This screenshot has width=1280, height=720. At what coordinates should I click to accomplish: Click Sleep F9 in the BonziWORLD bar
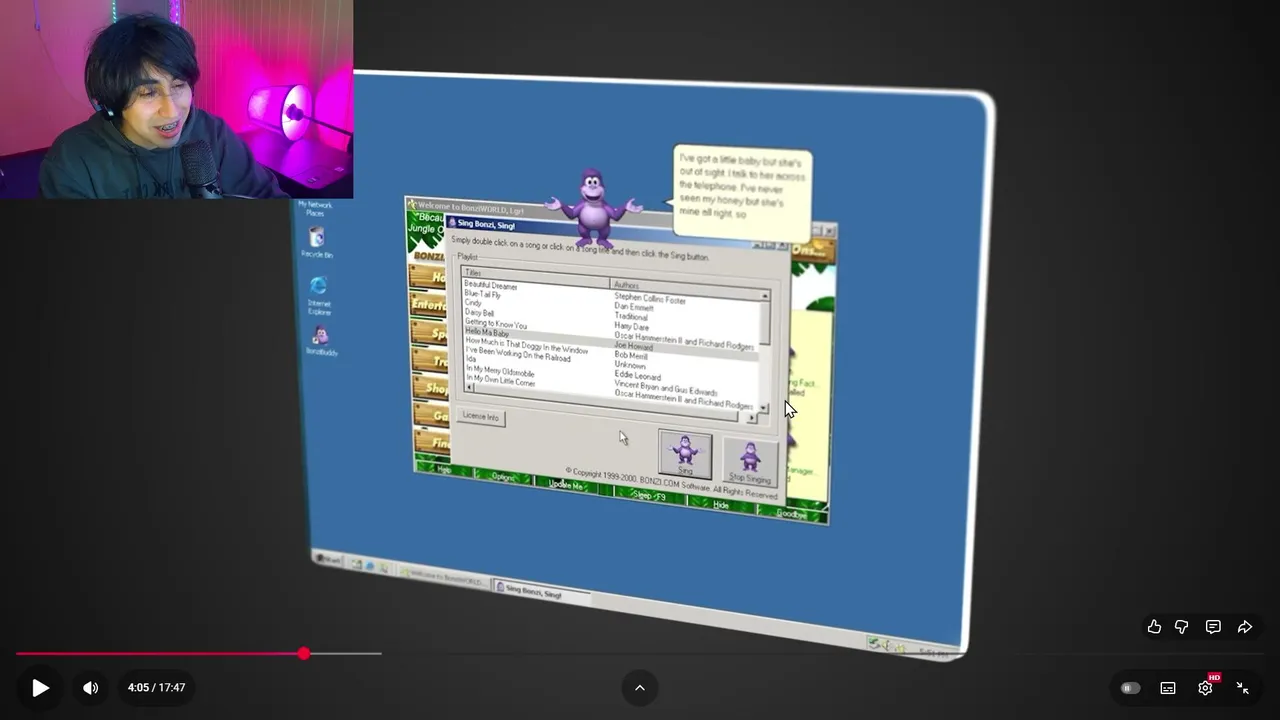pos(649,496)
